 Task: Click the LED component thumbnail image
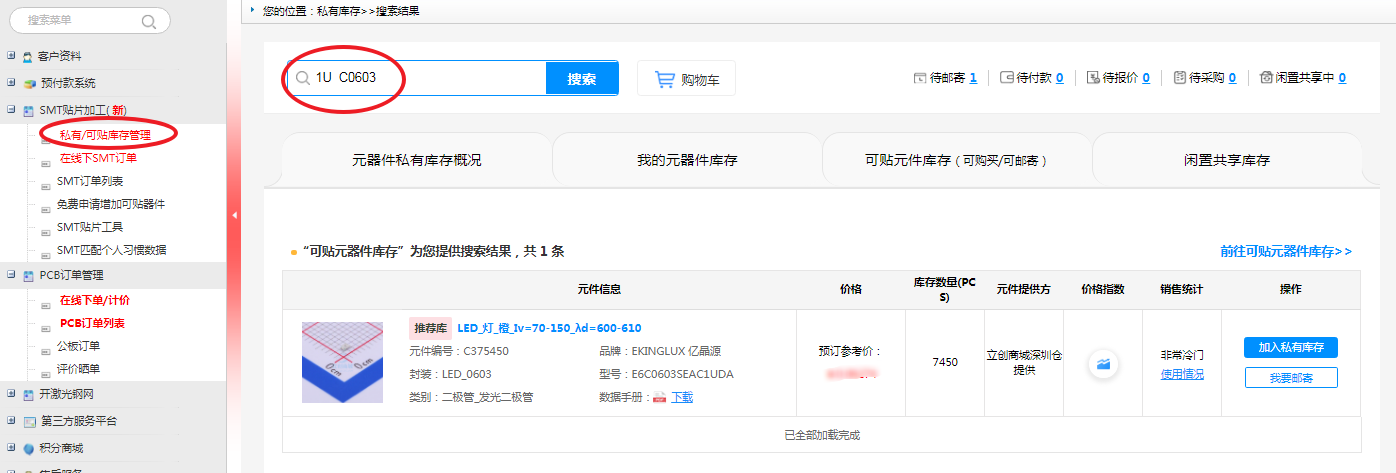342,362
